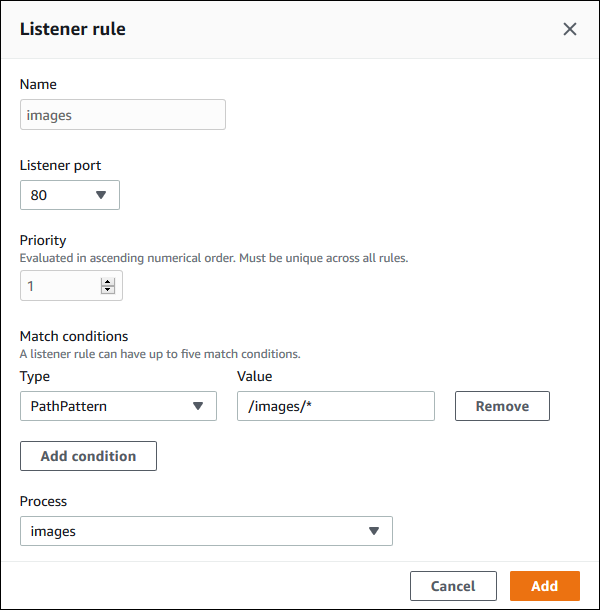Decrease priority with the down stepper arrow

coord(108,291)
